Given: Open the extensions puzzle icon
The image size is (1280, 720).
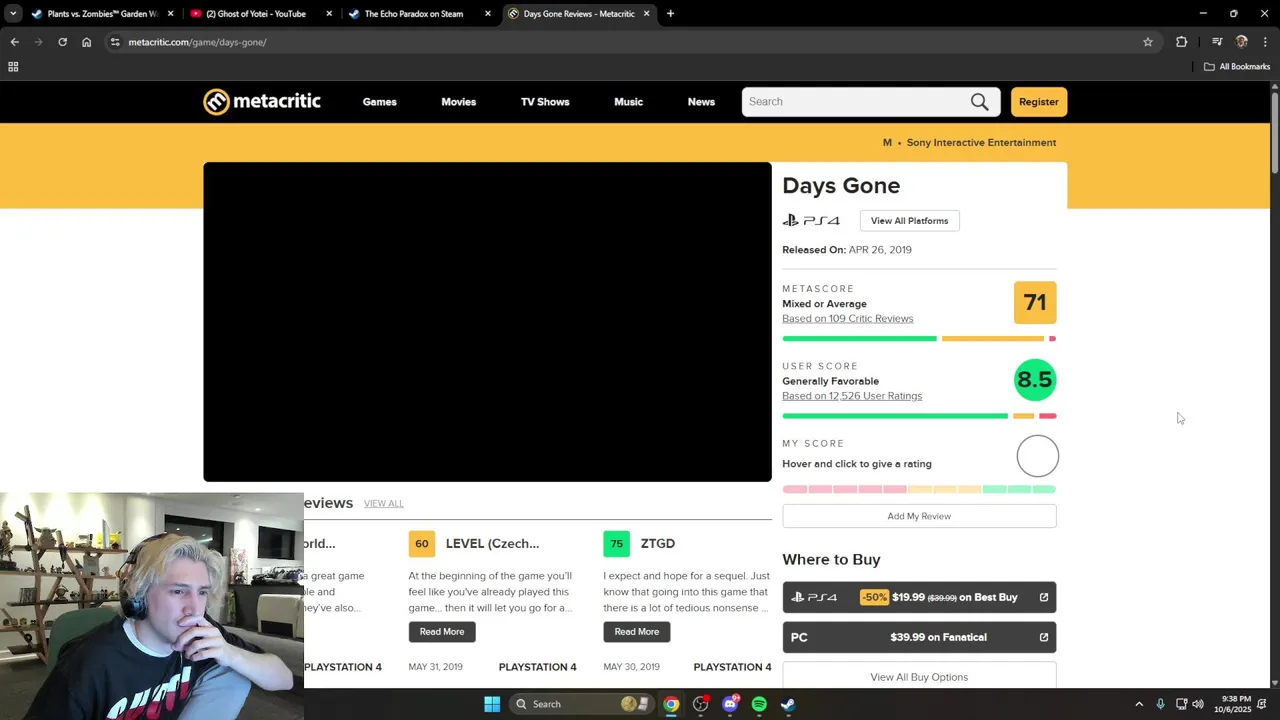Looking at the screenshot, I should tap(1182, 42).
